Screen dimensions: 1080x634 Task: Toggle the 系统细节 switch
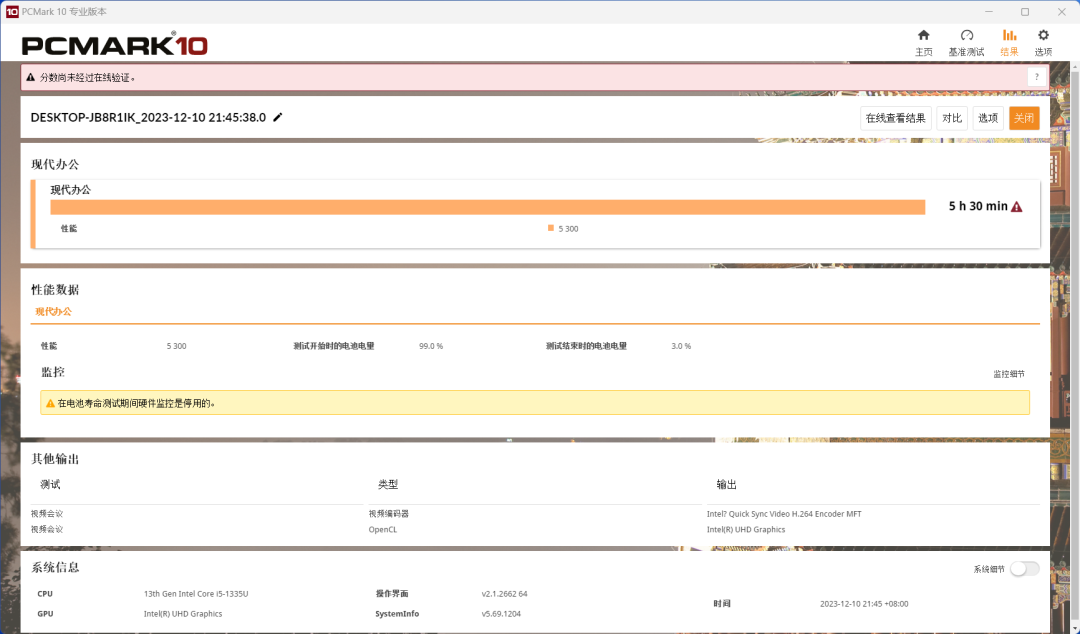point(1024,569)
